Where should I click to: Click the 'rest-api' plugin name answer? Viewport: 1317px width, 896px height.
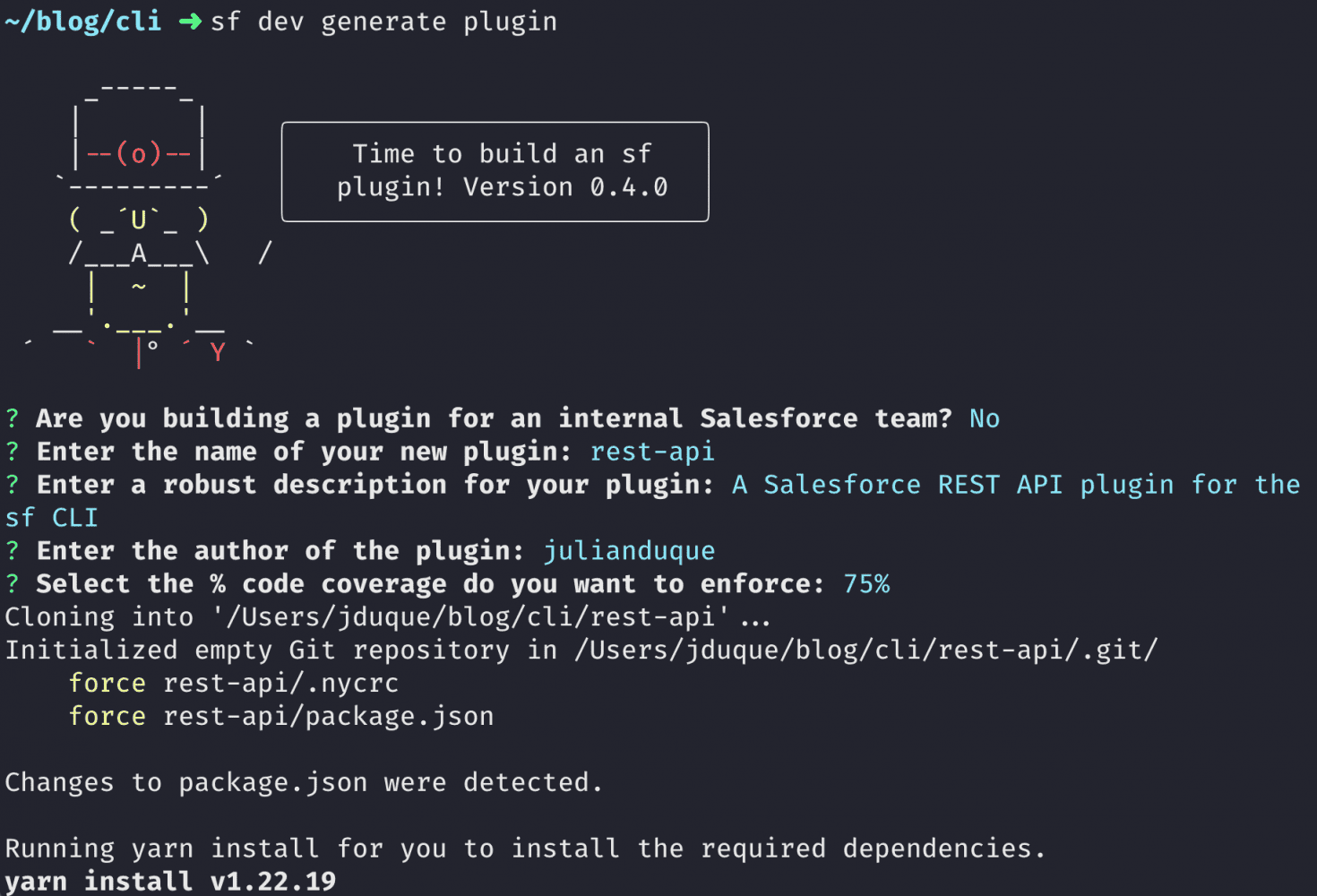coord(652,452)
